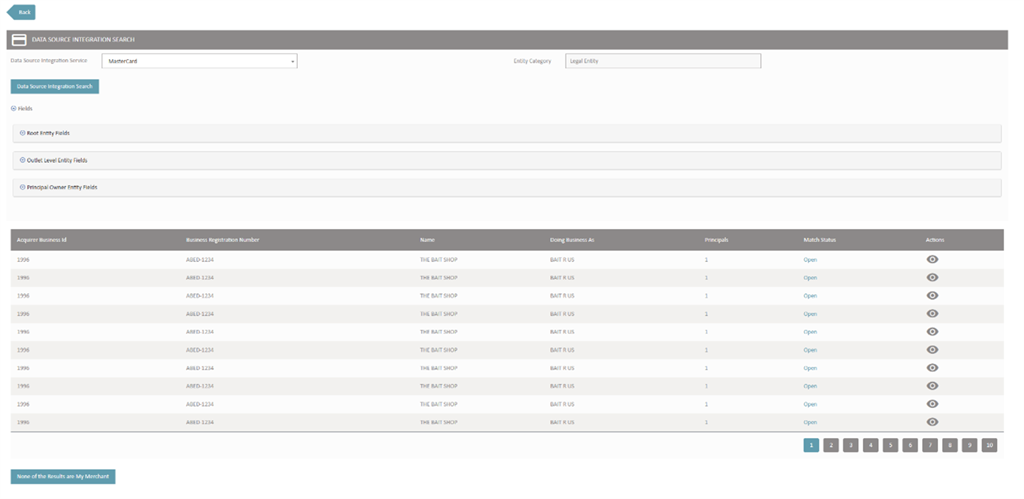This screenshot has width=1024, height=499.
Task: Expand Outlet Level Entity Fields panel
Action: (x=22, y=160)
